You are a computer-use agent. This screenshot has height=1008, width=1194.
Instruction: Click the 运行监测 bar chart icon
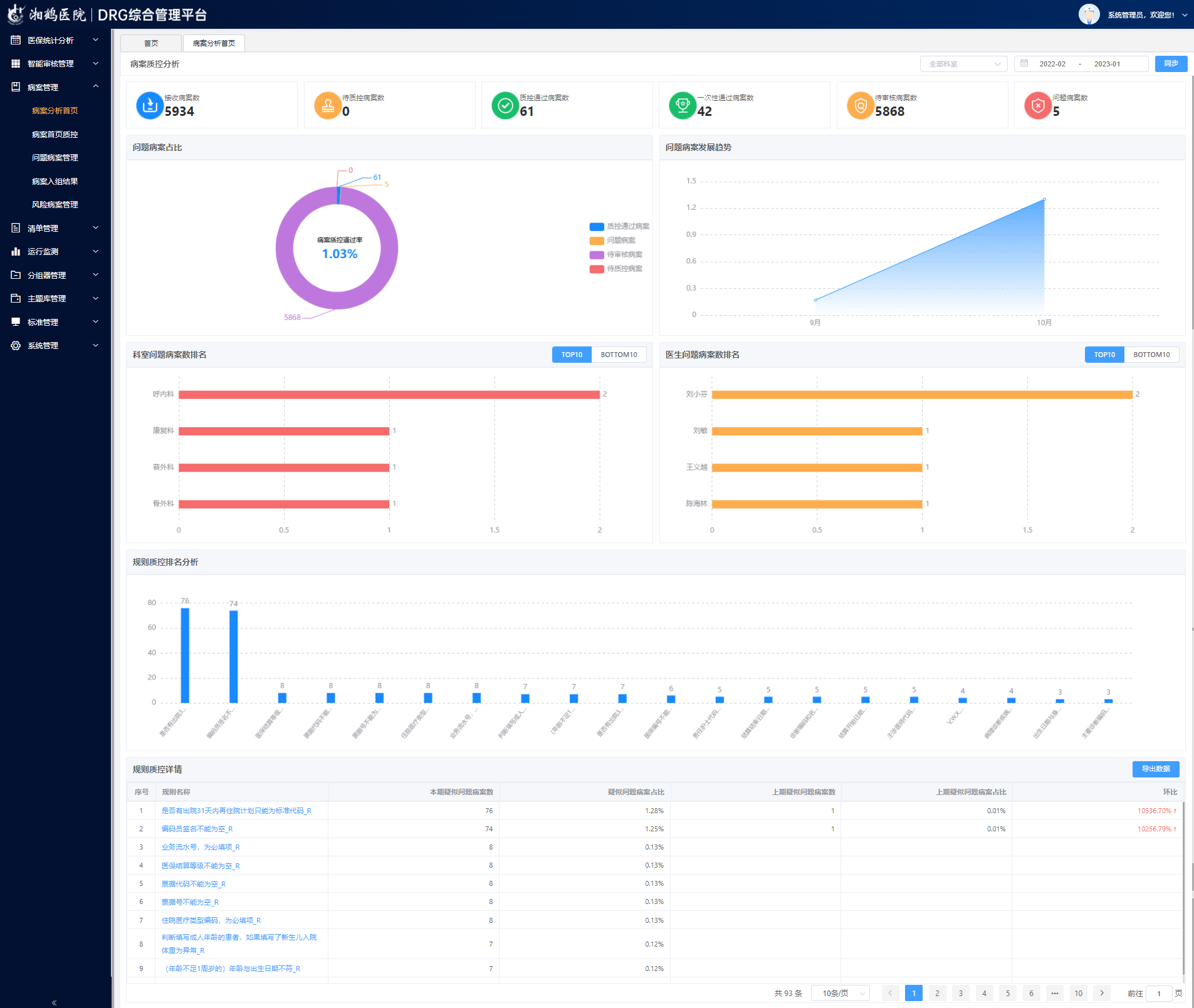16,251
